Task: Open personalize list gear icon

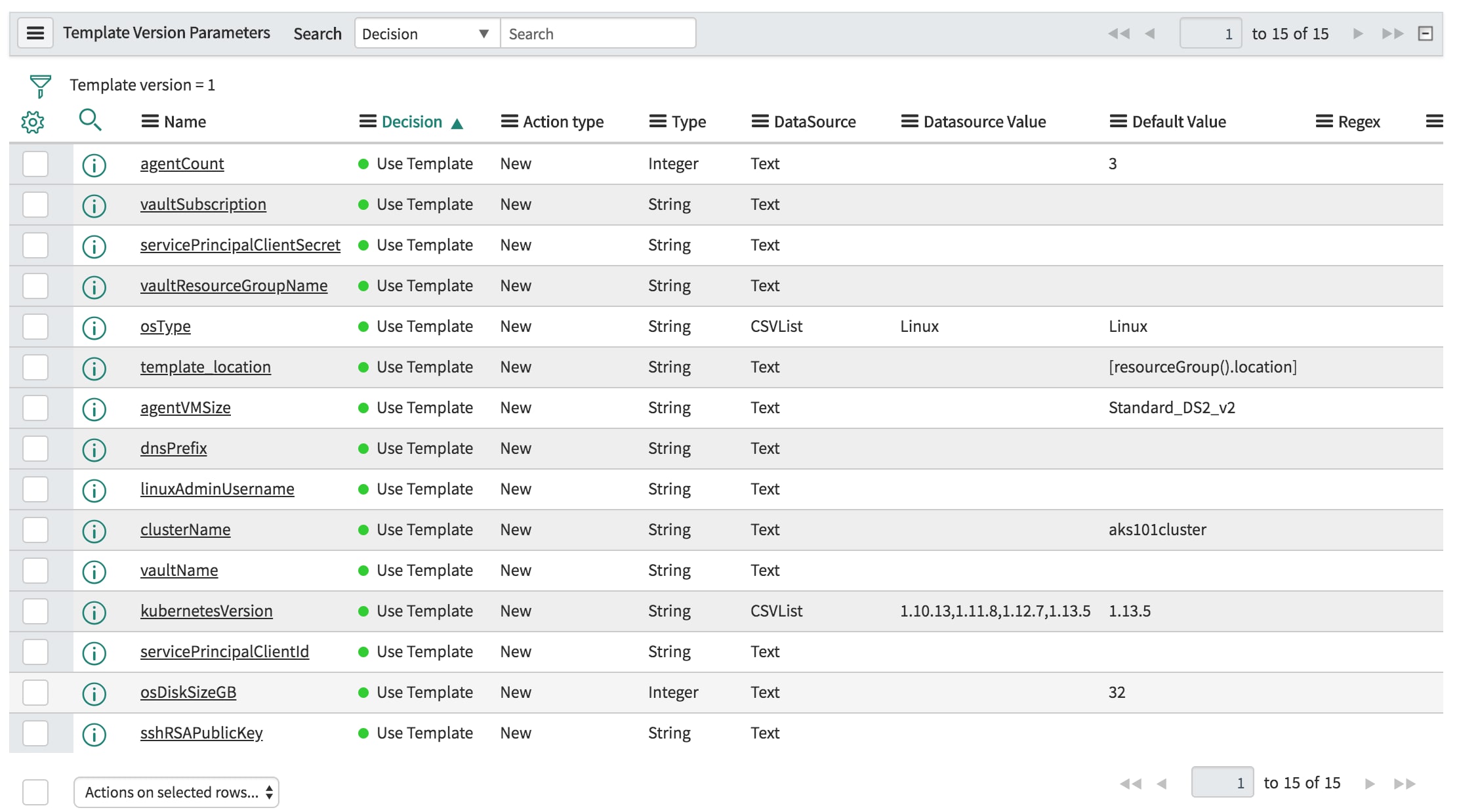Action: (x=33, y=122)
